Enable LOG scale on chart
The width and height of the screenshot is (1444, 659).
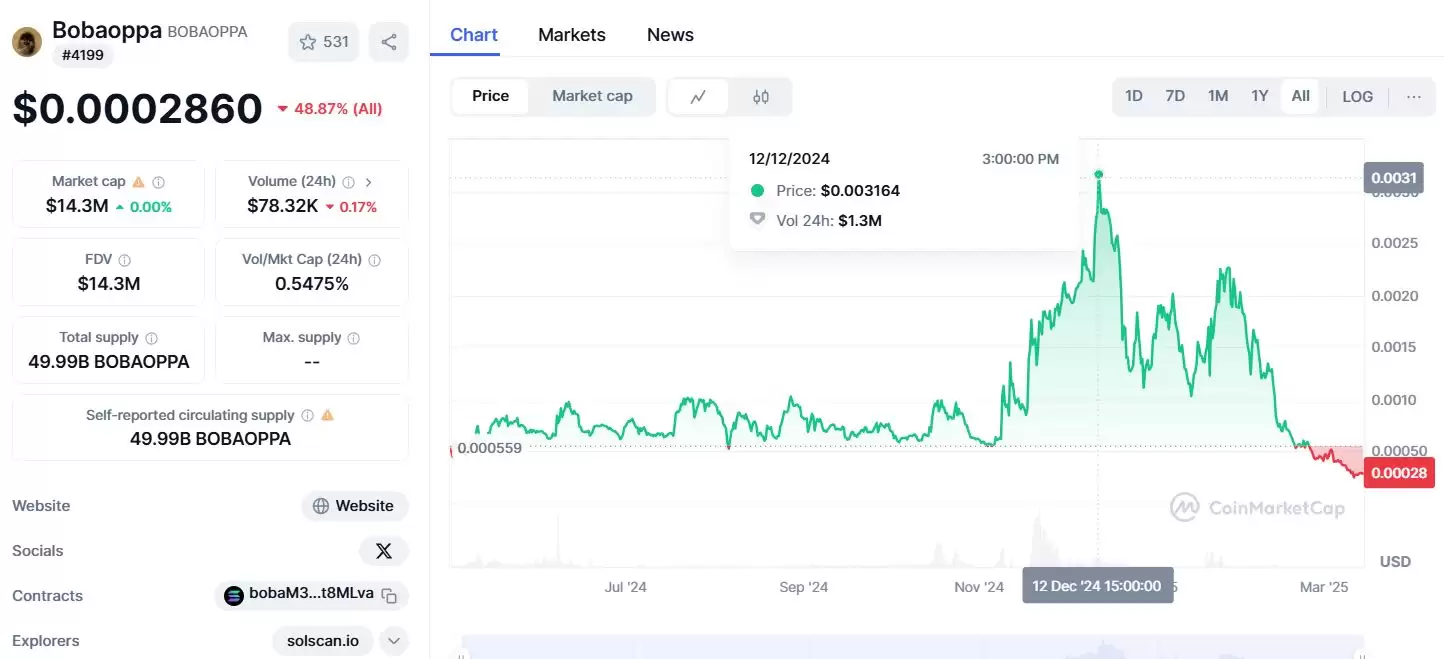click(1357, 97)
